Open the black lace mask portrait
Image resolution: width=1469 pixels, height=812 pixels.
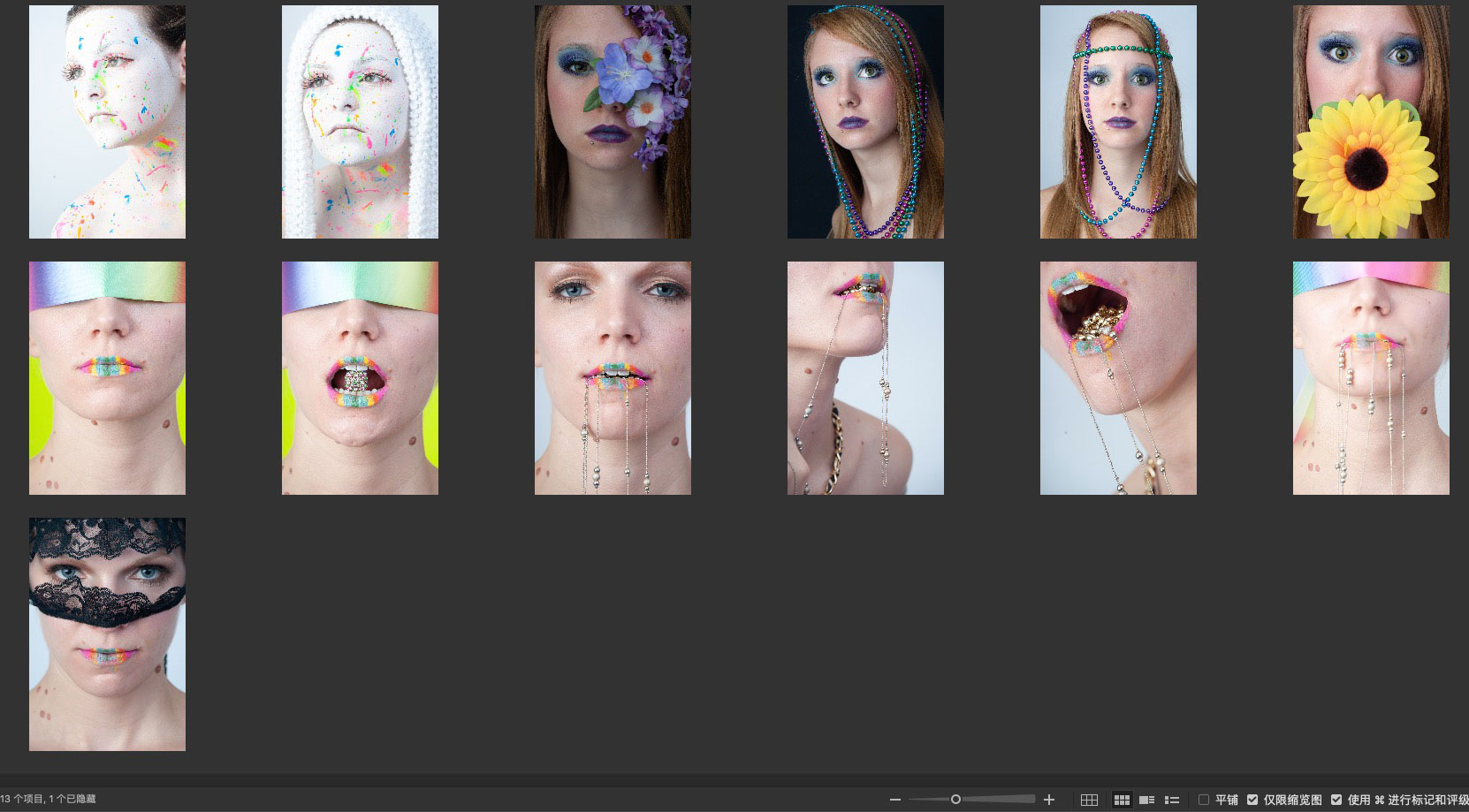107,634
